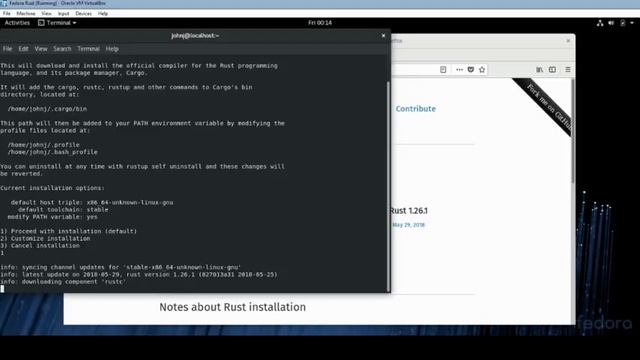Open VirtualBox Machine menu
This screenshot has width=640, height=360.
26,13
